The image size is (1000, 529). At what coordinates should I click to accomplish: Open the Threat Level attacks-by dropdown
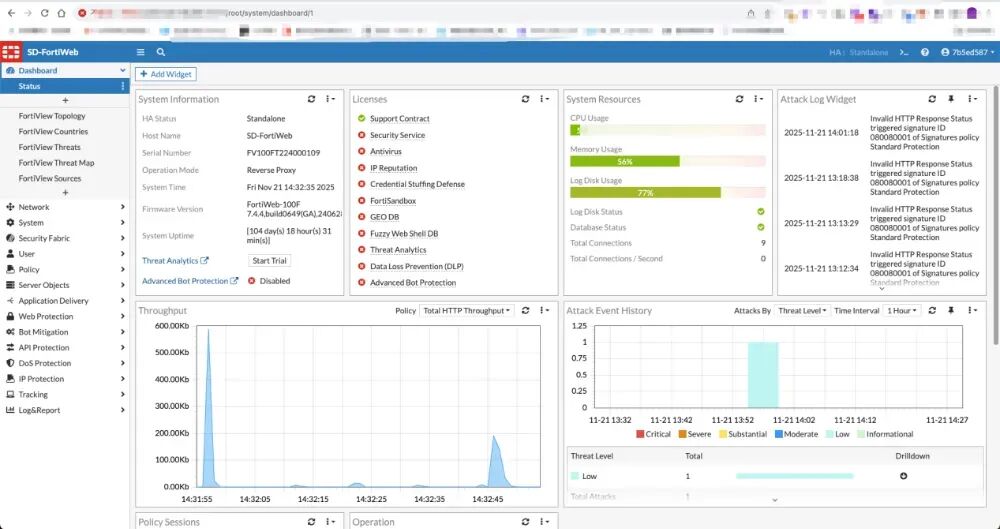pos(802,311)
